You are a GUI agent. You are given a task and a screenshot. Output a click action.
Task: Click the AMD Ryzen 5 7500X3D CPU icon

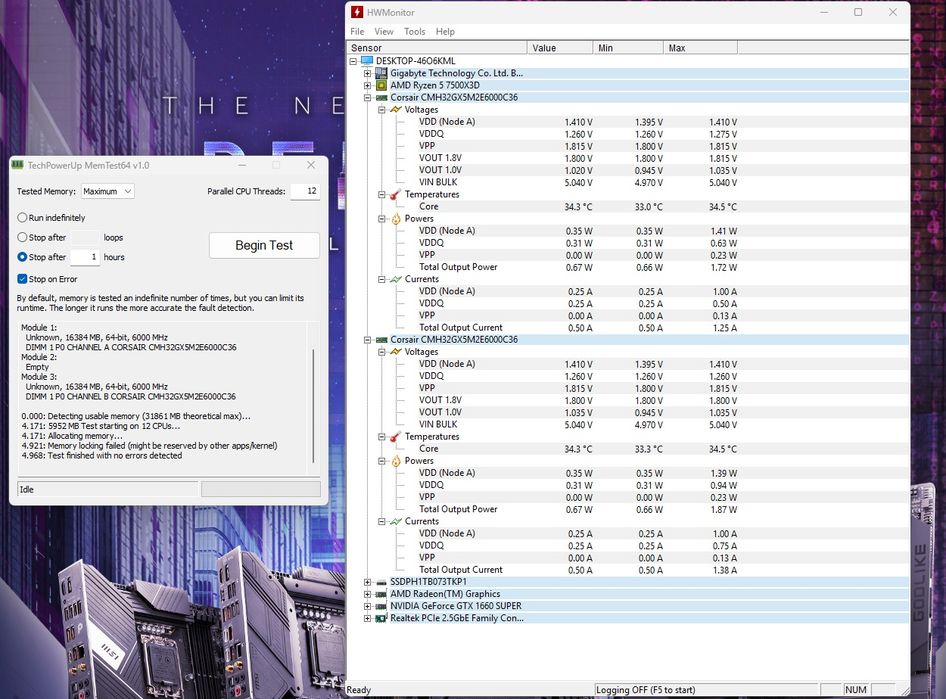[x=381, y=85]
